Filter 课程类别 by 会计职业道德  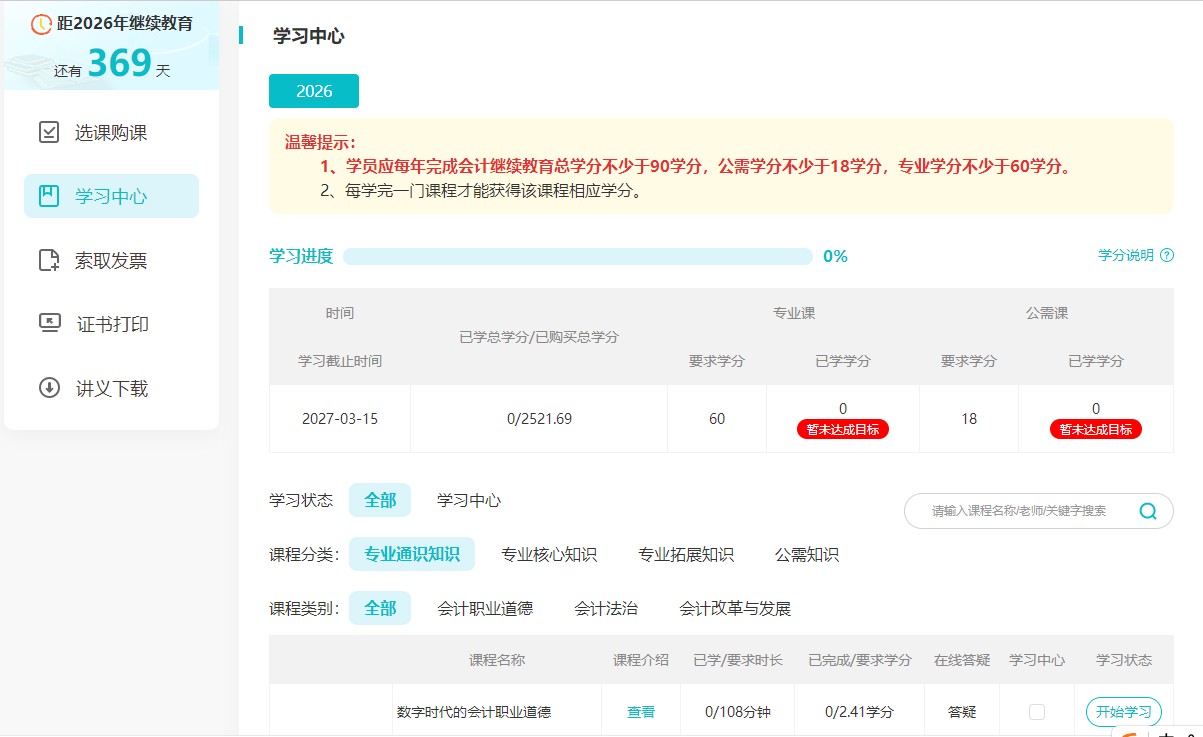(x=485, y=608)
